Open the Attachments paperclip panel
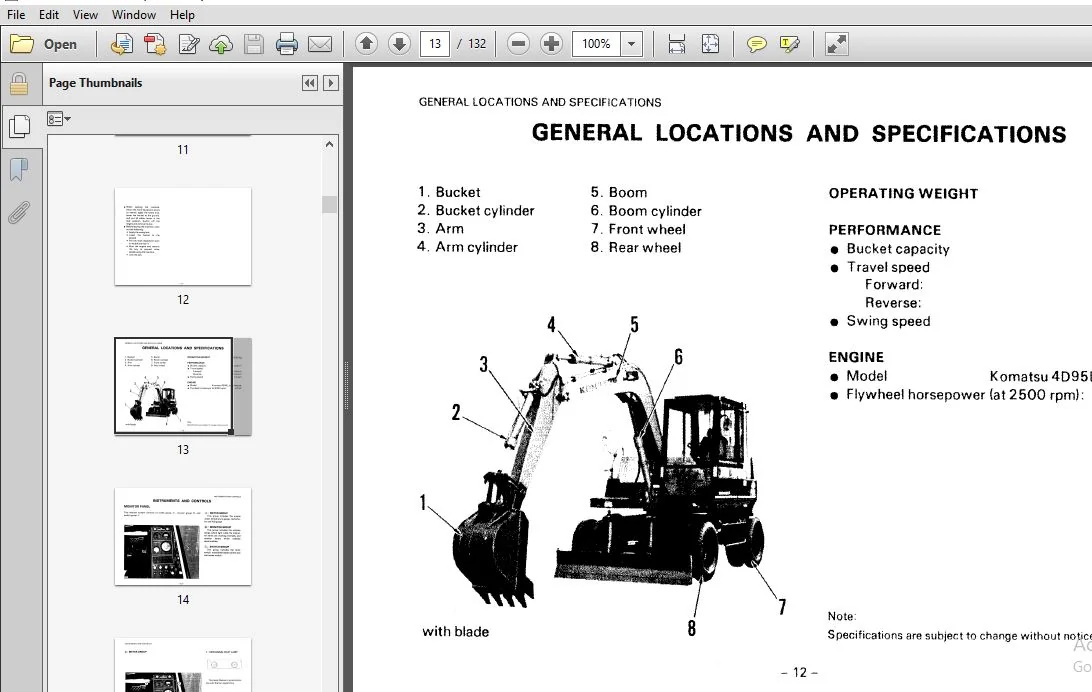This screenshot has width=1092, height=692. 20,212
